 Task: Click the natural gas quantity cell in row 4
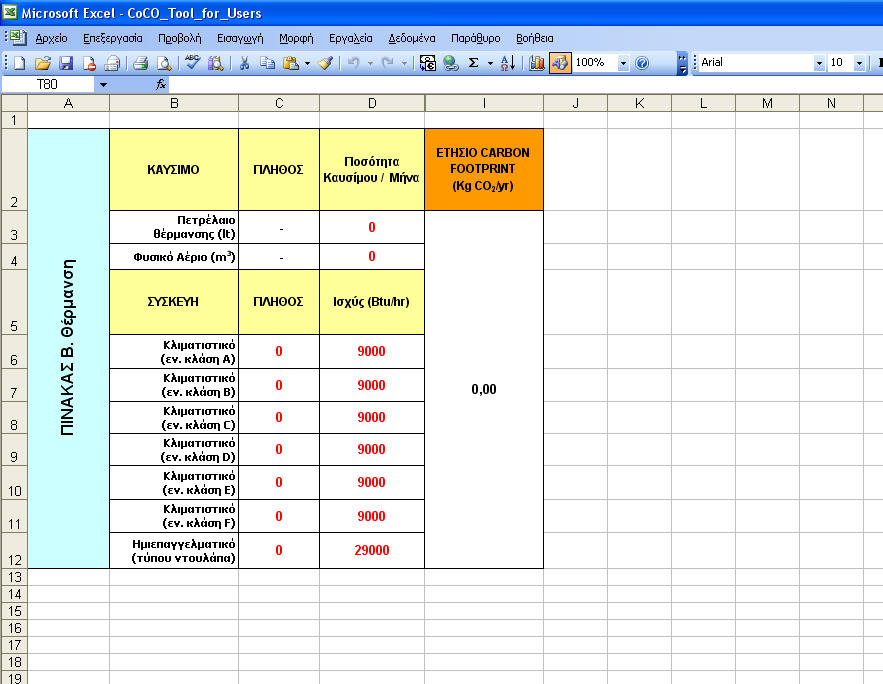point(372,256)
